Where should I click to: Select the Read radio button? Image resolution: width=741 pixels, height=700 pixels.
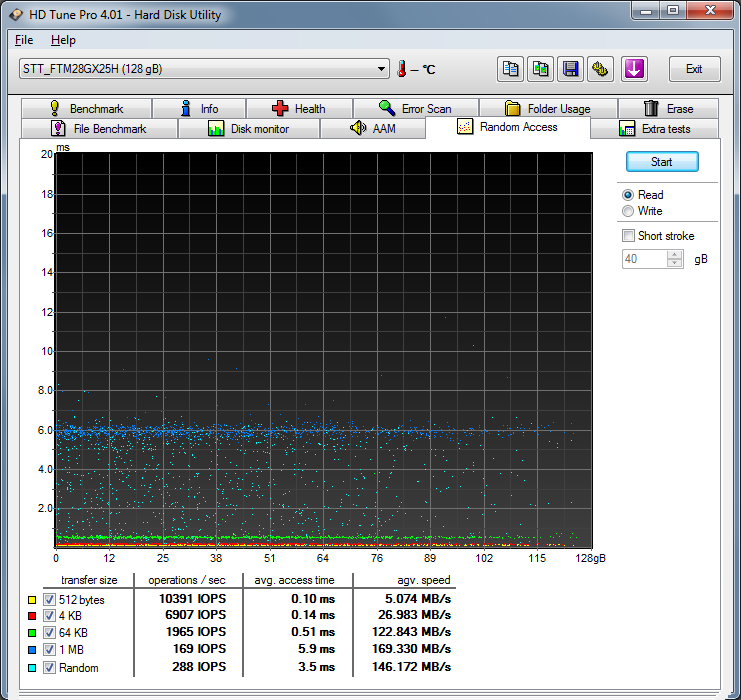click(x=628, y=195)
